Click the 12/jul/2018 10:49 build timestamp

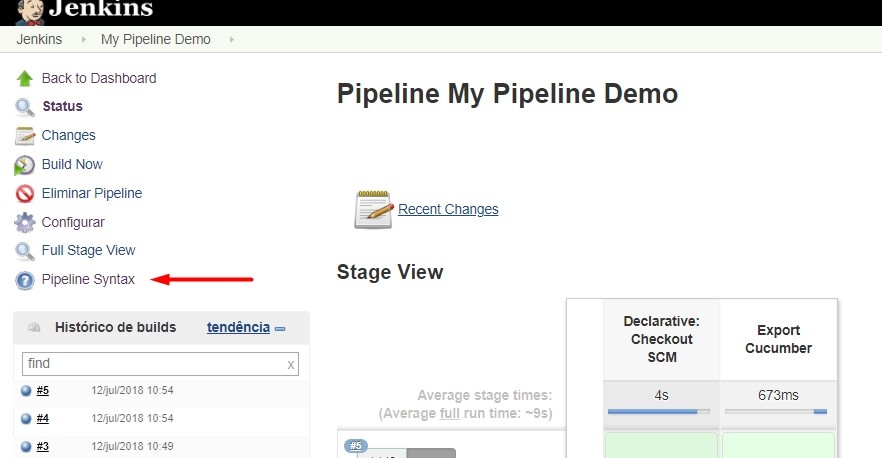coord(132,447)
